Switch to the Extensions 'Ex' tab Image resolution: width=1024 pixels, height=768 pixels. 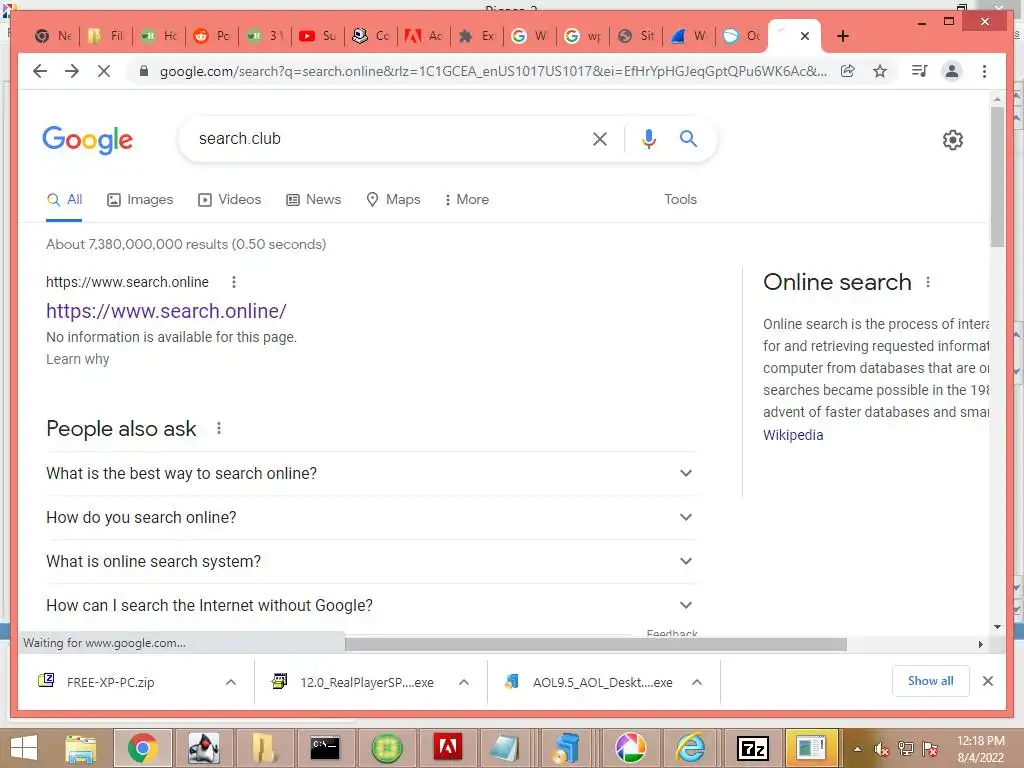coord(476,36)
